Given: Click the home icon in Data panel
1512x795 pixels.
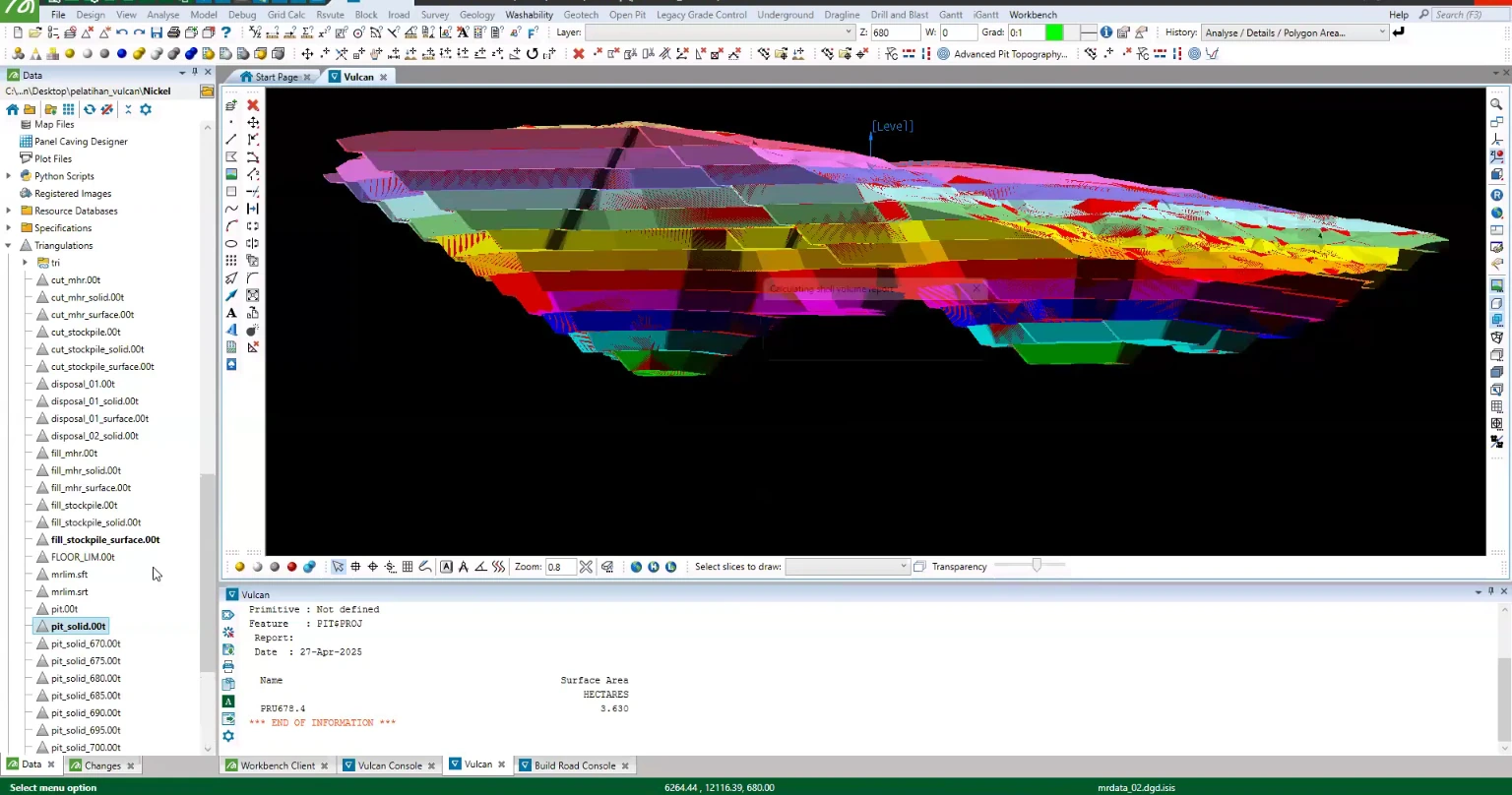Looking at the screenshot, I should pyautogui.click(x=12, y=109).
